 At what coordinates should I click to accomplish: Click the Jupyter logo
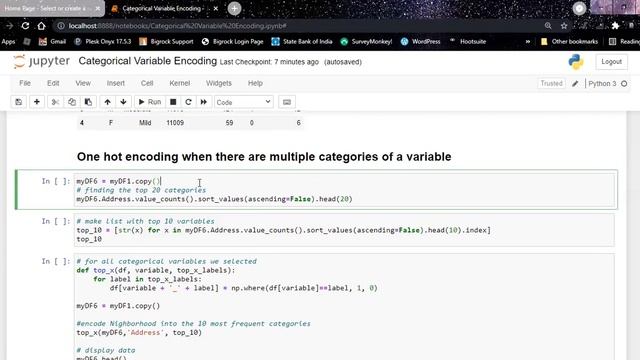[41, 62]
